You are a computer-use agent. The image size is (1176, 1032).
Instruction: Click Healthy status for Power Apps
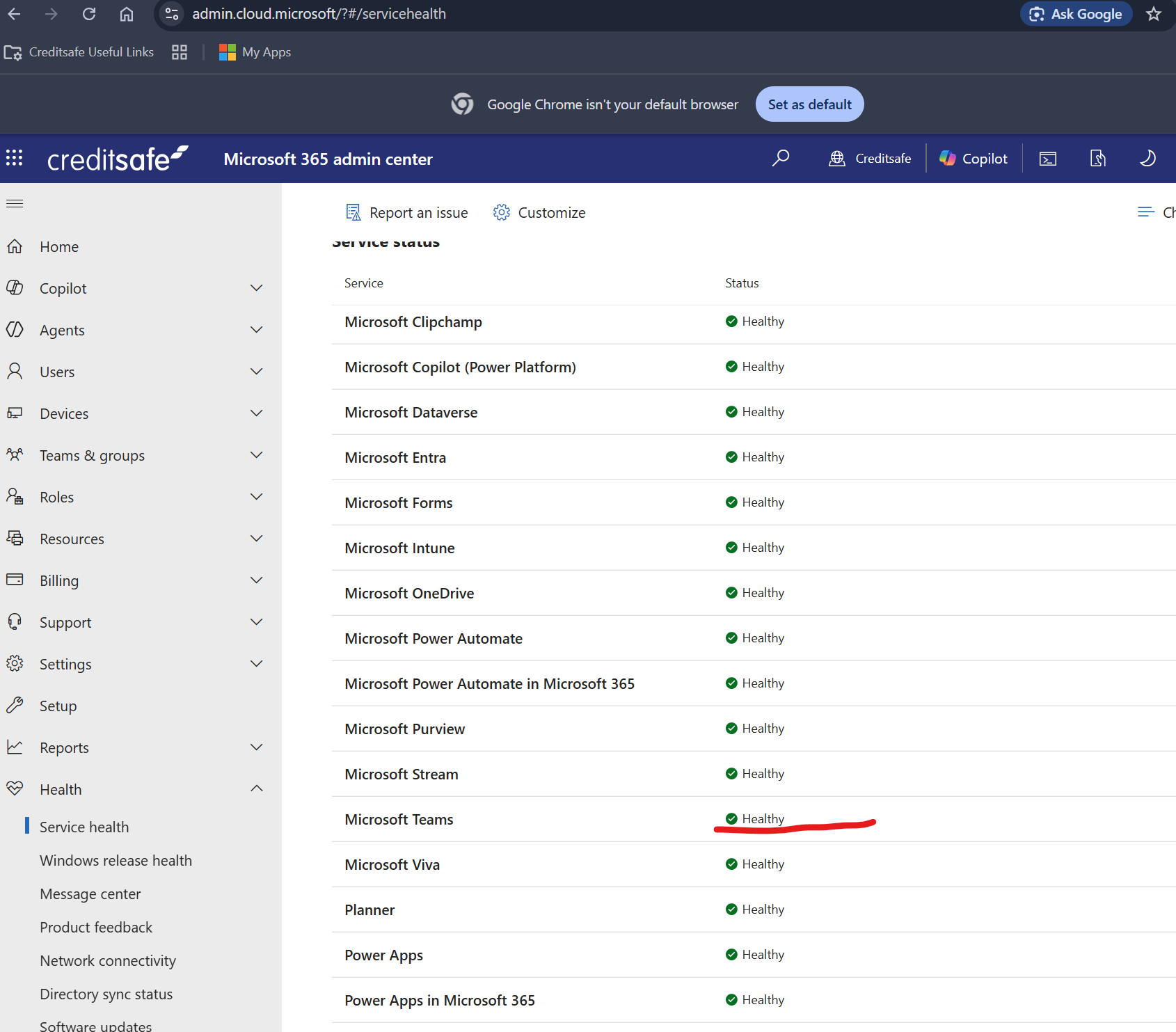click(x=755, y=955)
